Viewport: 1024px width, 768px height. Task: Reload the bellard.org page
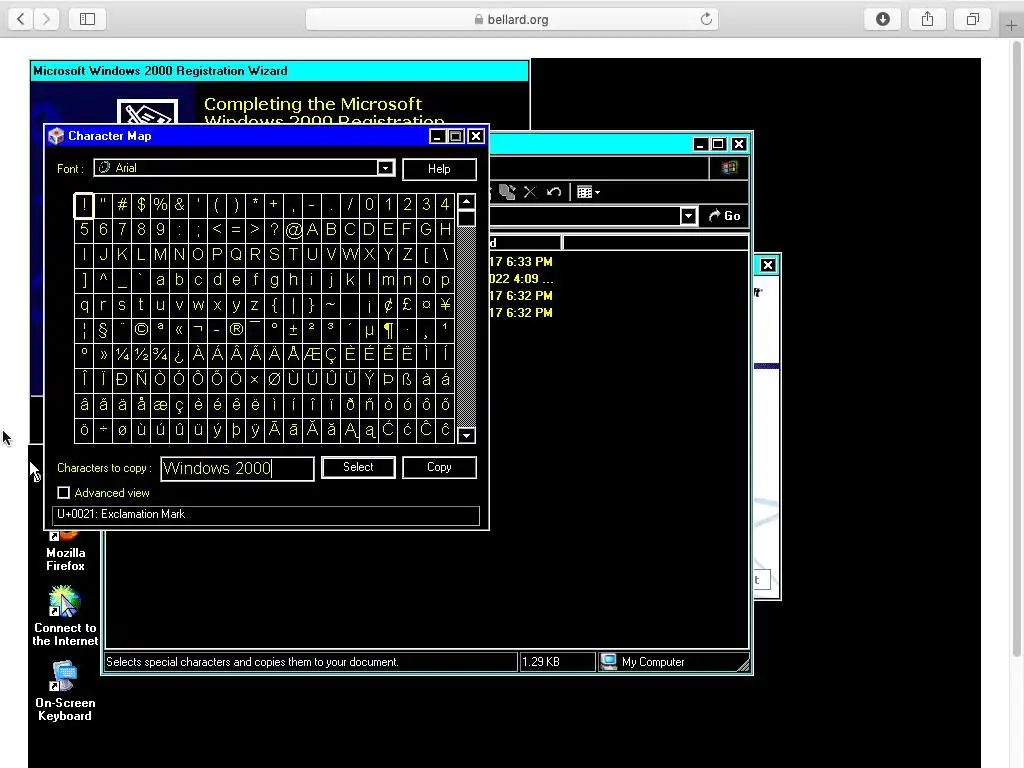pos(706,19)
